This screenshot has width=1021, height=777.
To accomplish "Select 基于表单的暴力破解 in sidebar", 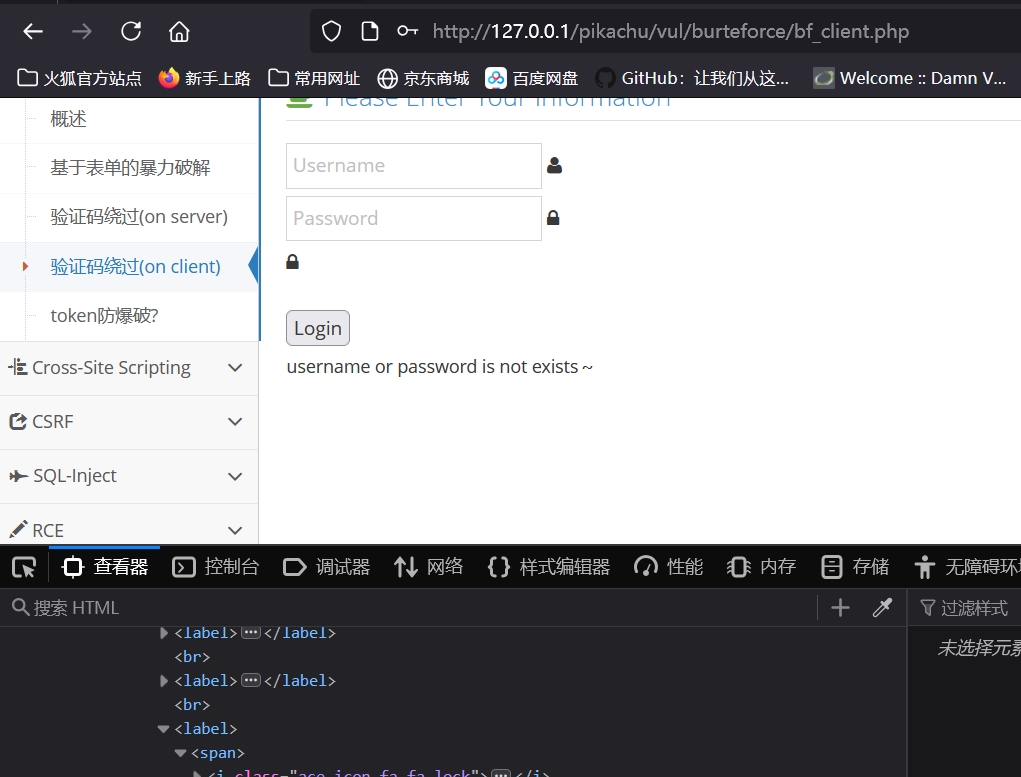I will click(130, 168).
